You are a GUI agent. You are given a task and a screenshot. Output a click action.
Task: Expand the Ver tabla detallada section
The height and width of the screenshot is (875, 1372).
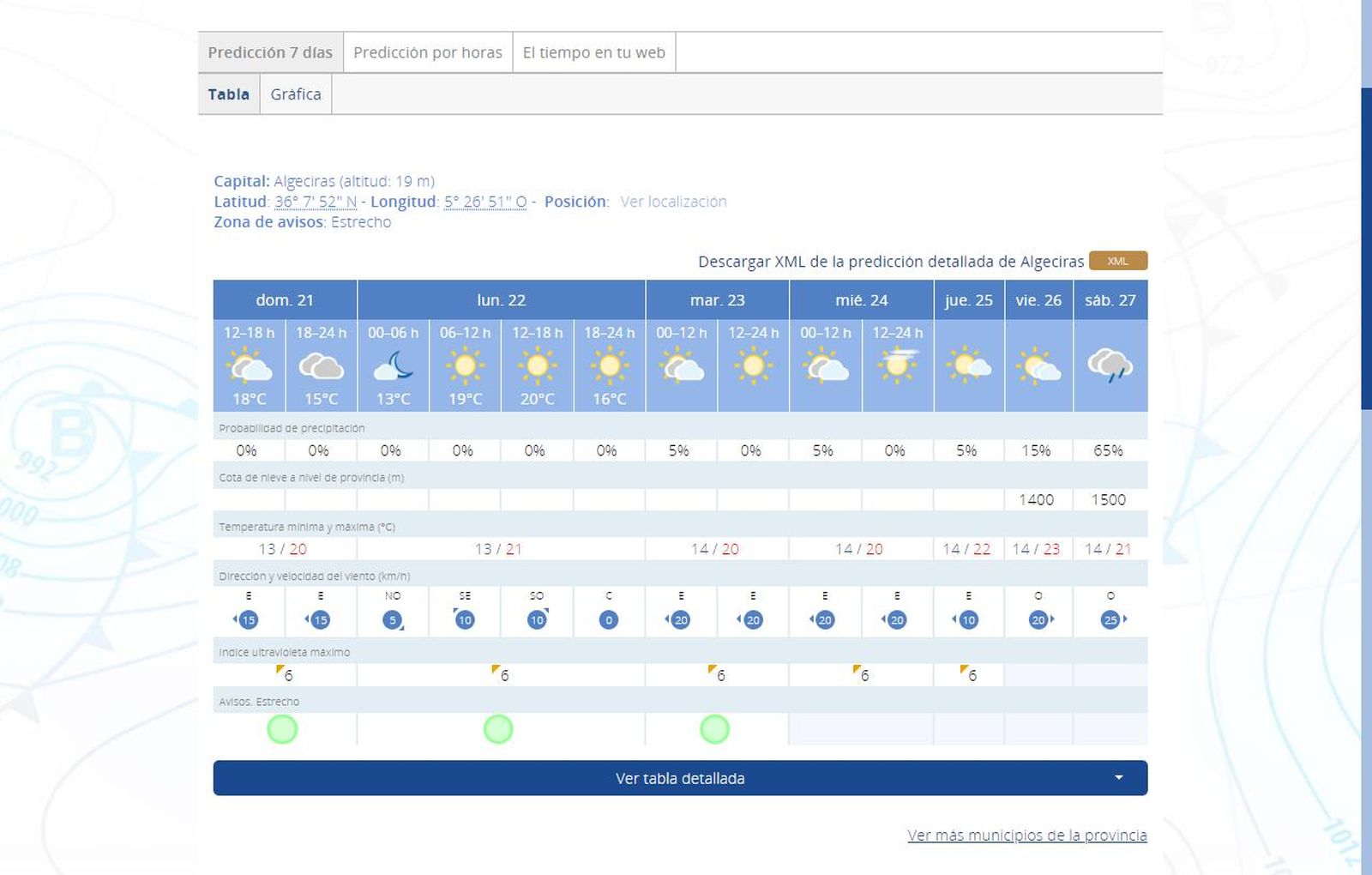pos(679,778)
